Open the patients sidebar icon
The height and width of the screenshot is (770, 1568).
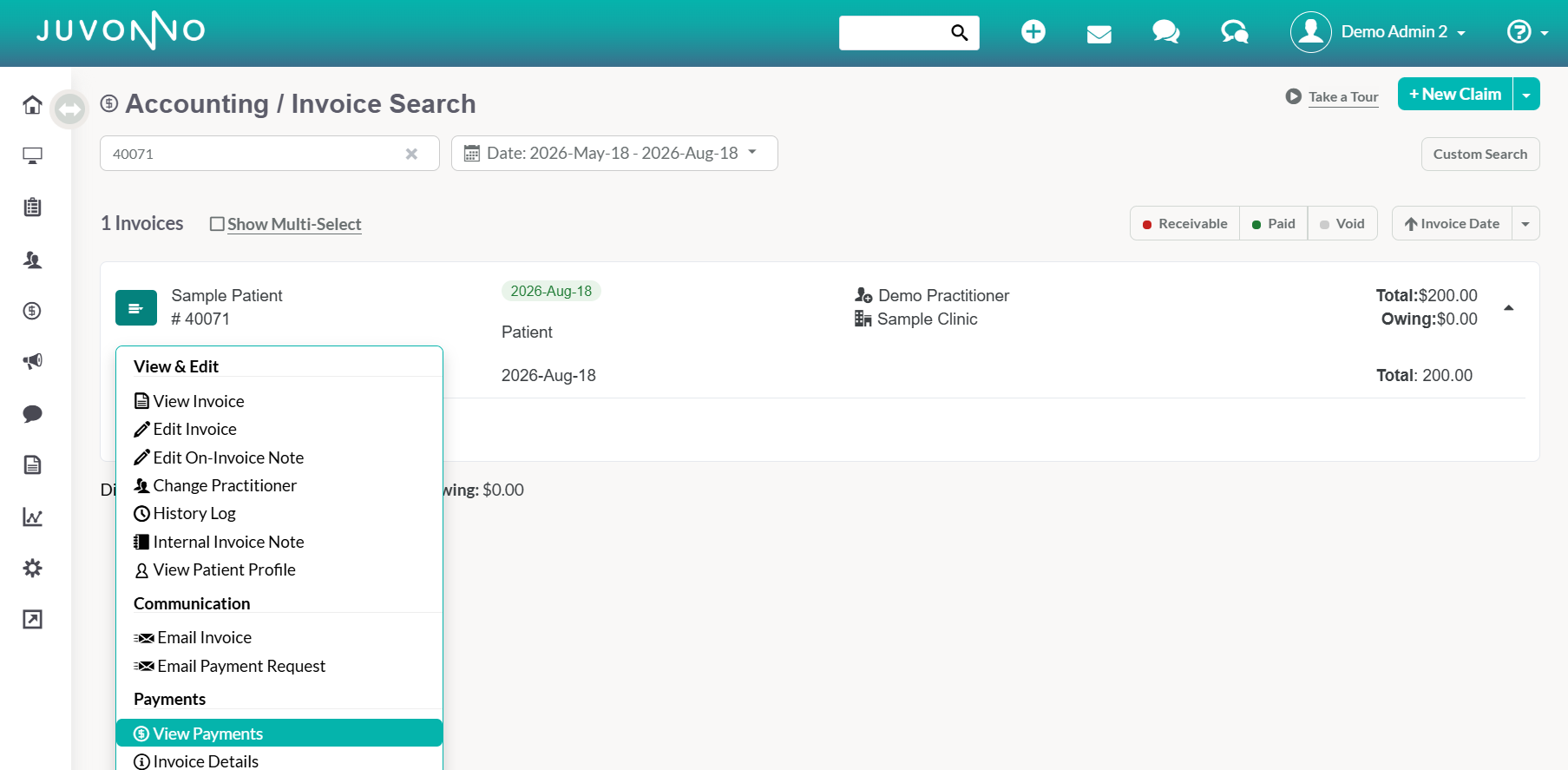click(x=32, y=260)
